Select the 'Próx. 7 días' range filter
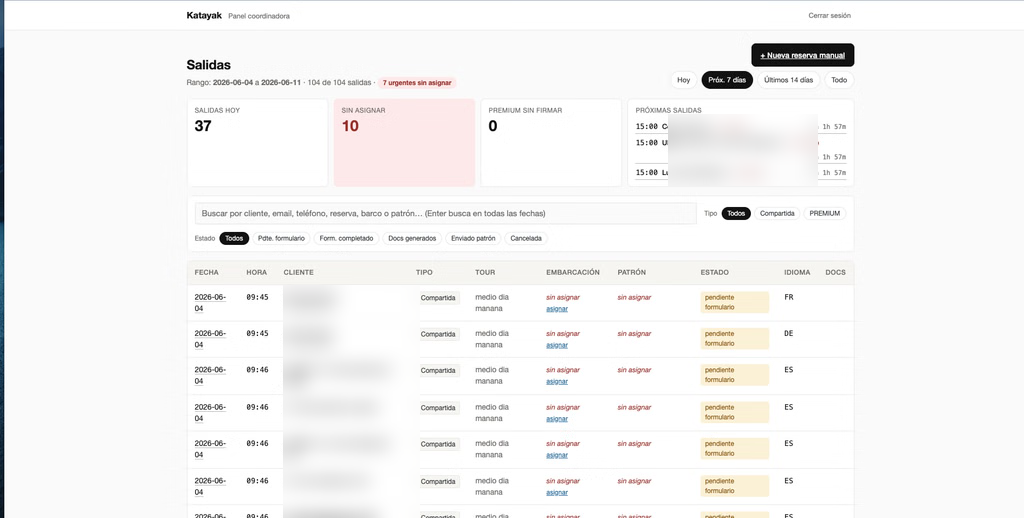 click(x=727, y=80)
